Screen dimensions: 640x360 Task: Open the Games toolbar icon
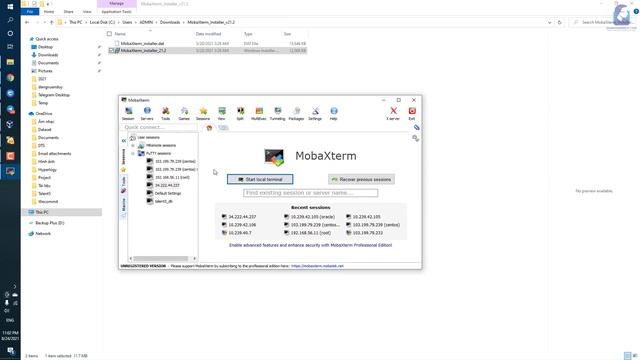[184, 113]
